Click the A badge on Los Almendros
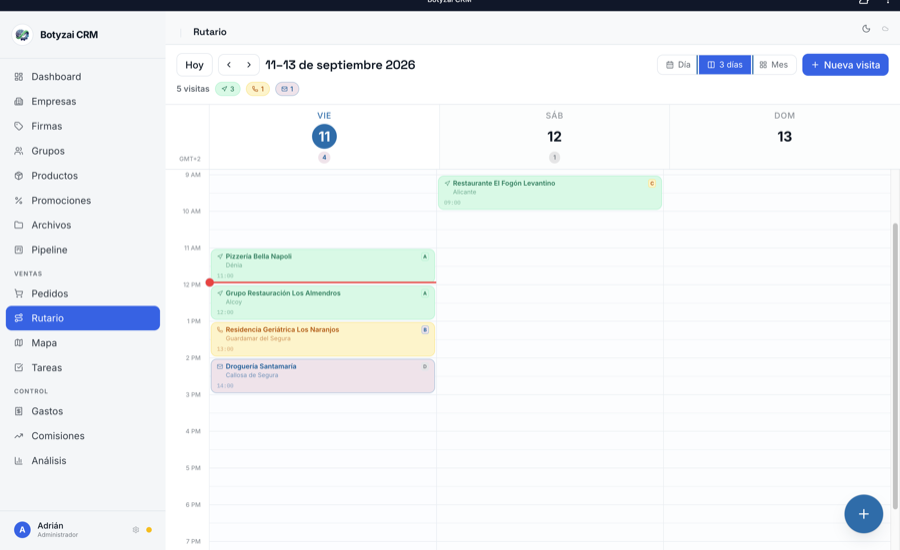Screen dimensions: 900x550 pos(425,293)
